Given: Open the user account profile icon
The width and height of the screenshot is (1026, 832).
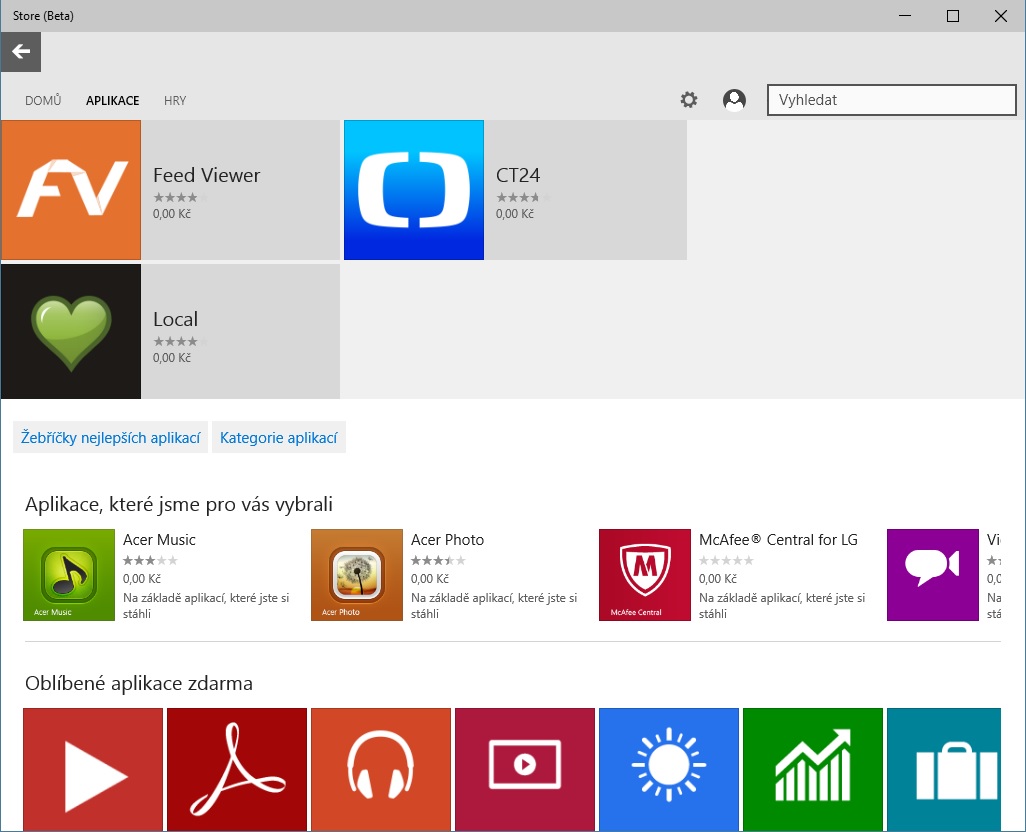Looking at the screenshot, I should click(734, 99).
